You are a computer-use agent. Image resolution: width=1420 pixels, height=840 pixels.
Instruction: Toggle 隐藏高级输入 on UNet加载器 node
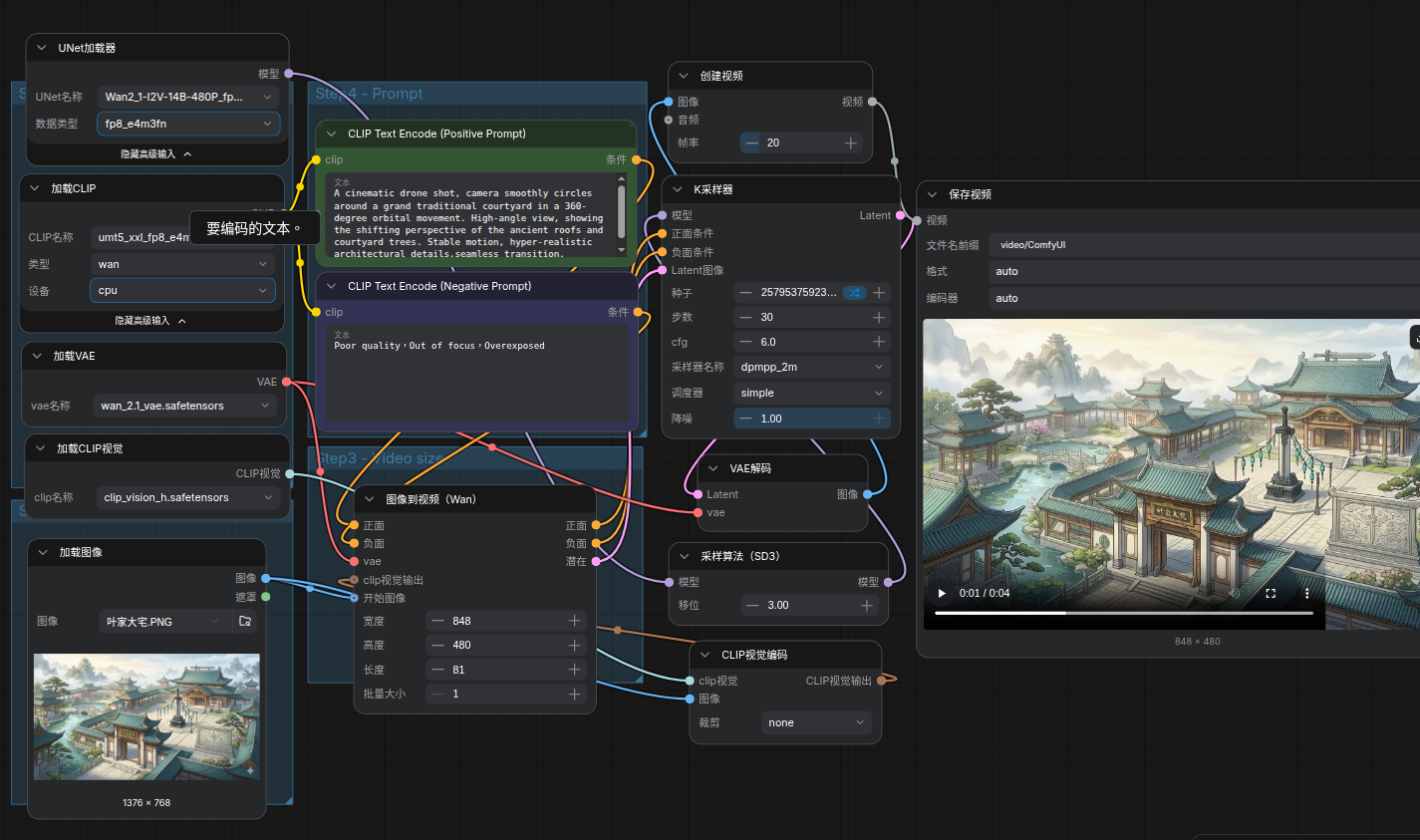click(156, 154)
